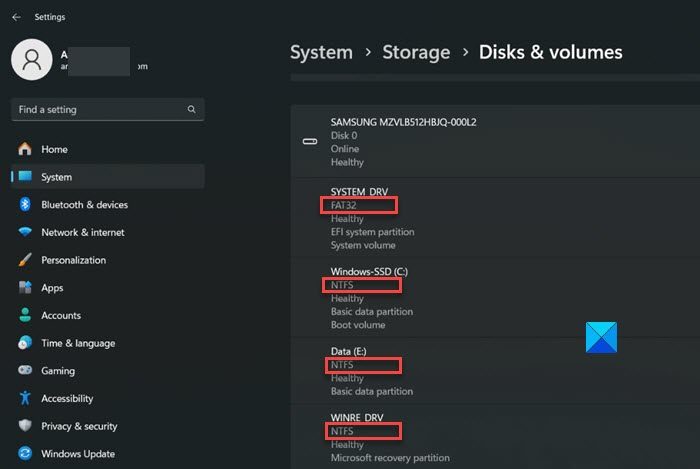
Task: Click Disk 0 label
Action: pos(344,136)
